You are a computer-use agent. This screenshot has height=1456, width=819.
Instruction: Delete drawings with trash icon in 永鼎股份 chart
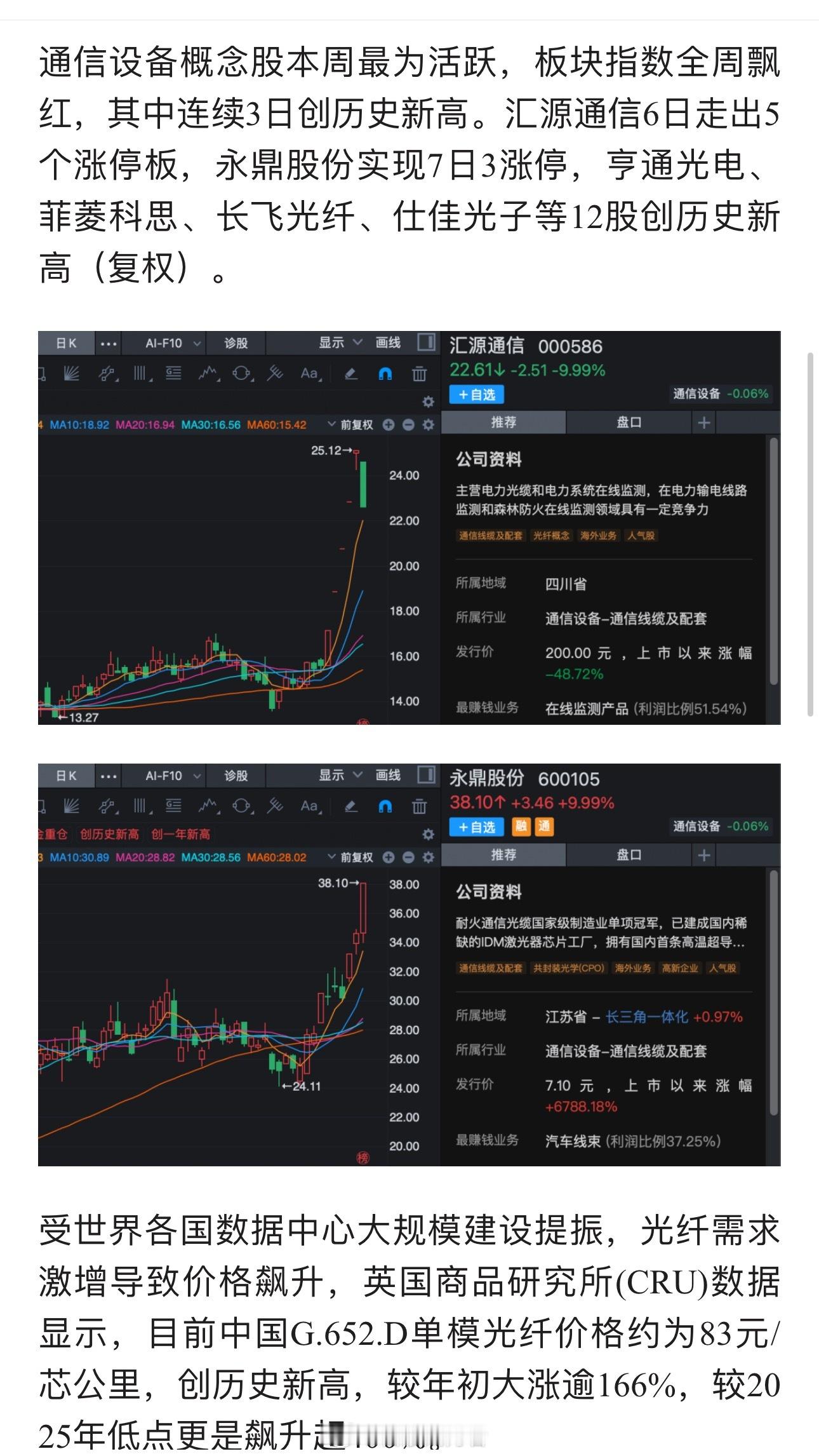point(419,807)
